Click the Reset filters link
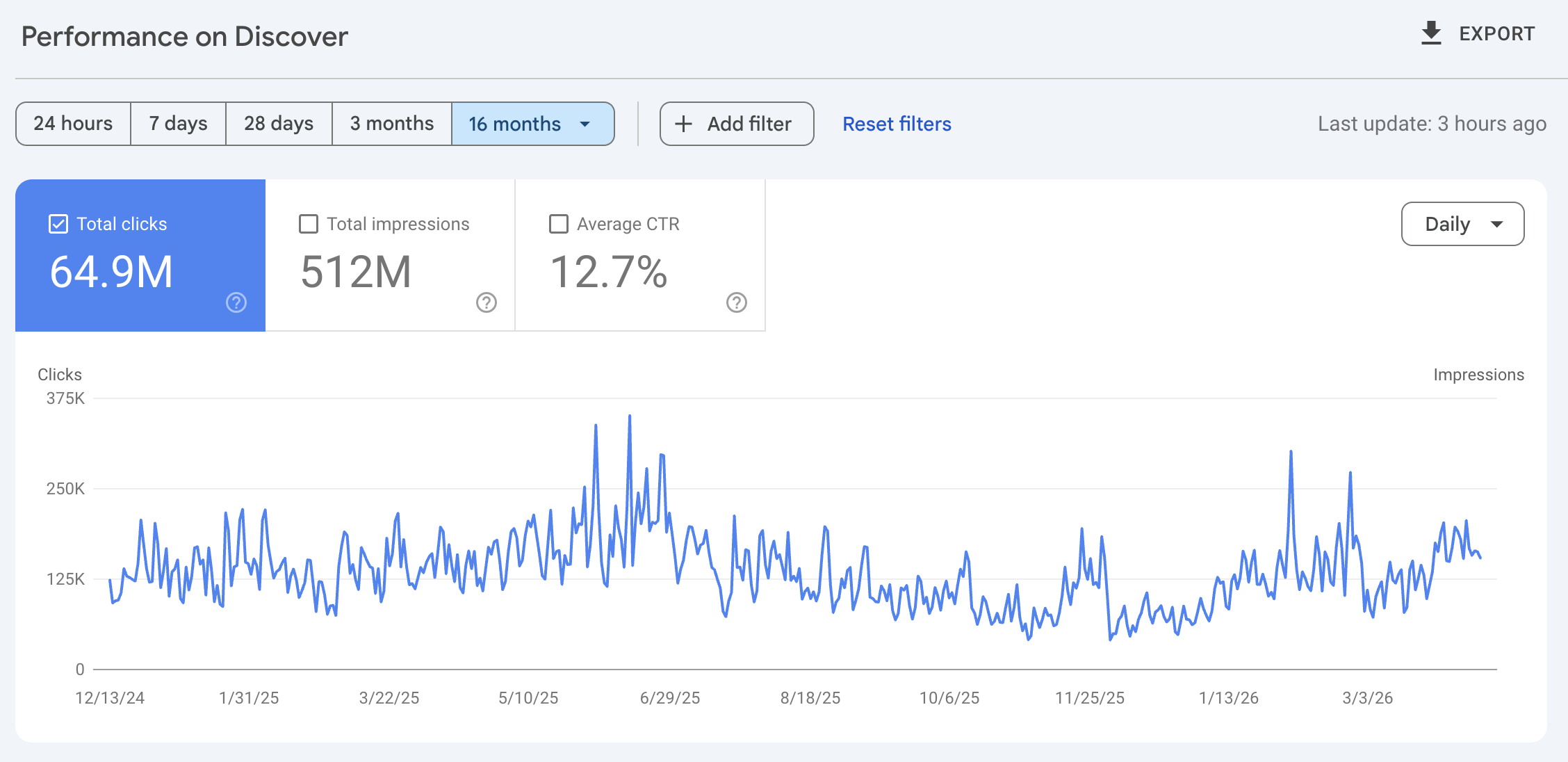Image resolution: width=1568 pixels, height=762 pixels. [x=897, y=124]
